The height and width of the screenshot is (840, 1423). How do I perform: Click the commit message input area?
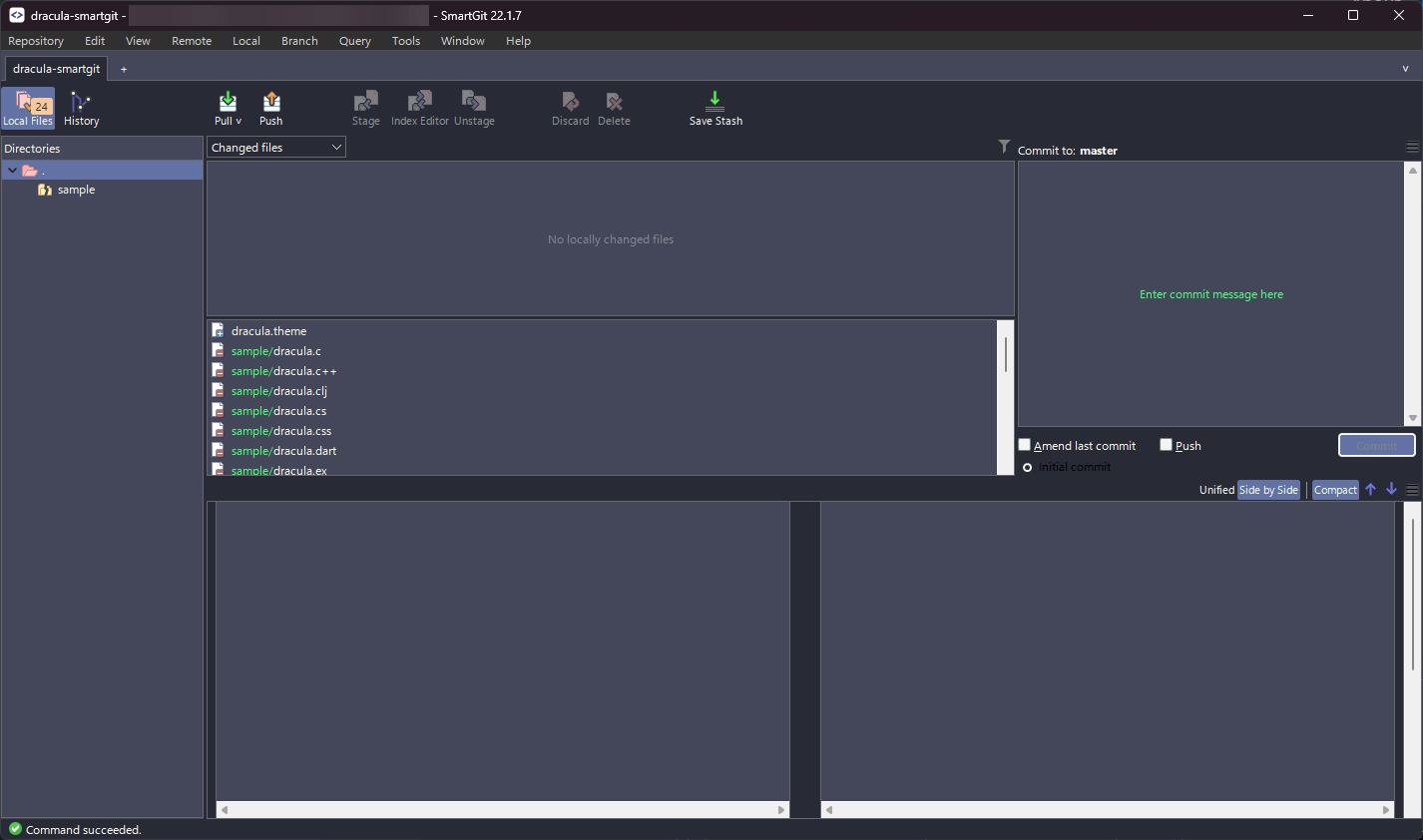1210,293
